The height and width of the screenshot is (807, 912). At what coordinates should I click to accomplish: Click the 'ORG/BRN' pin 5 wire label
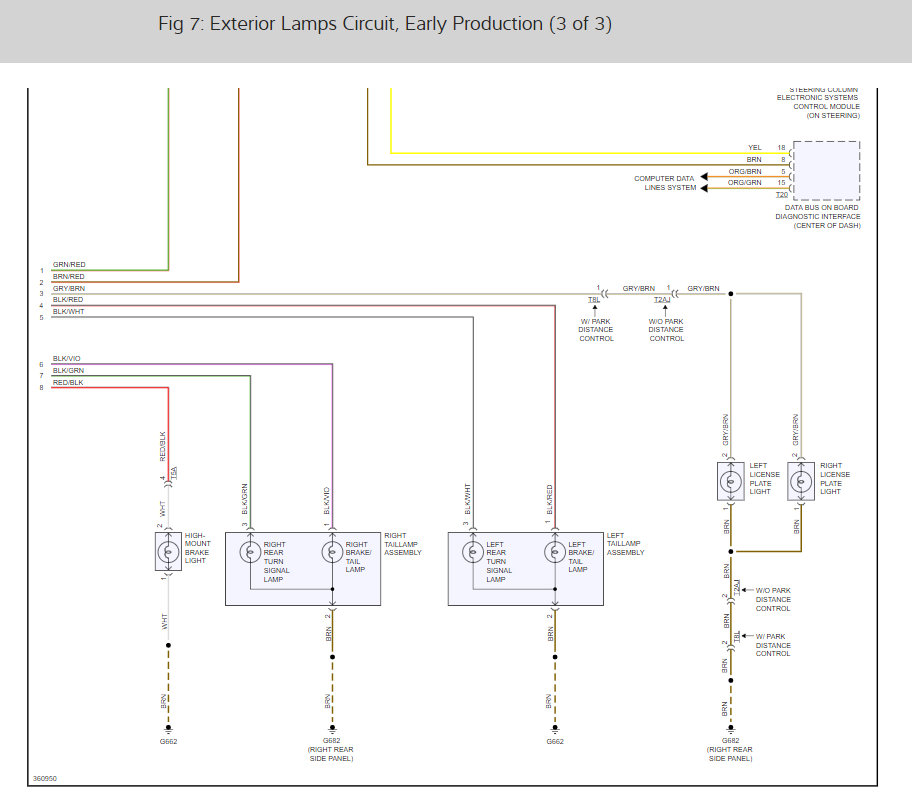point(745,172)
